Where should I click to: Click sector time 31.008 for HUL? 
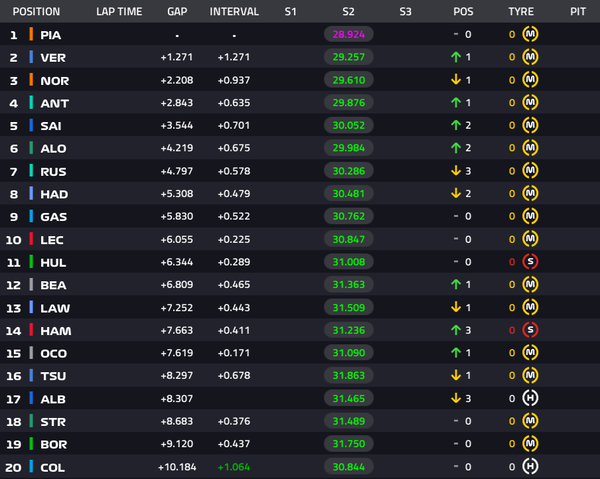tap(349, 262)
